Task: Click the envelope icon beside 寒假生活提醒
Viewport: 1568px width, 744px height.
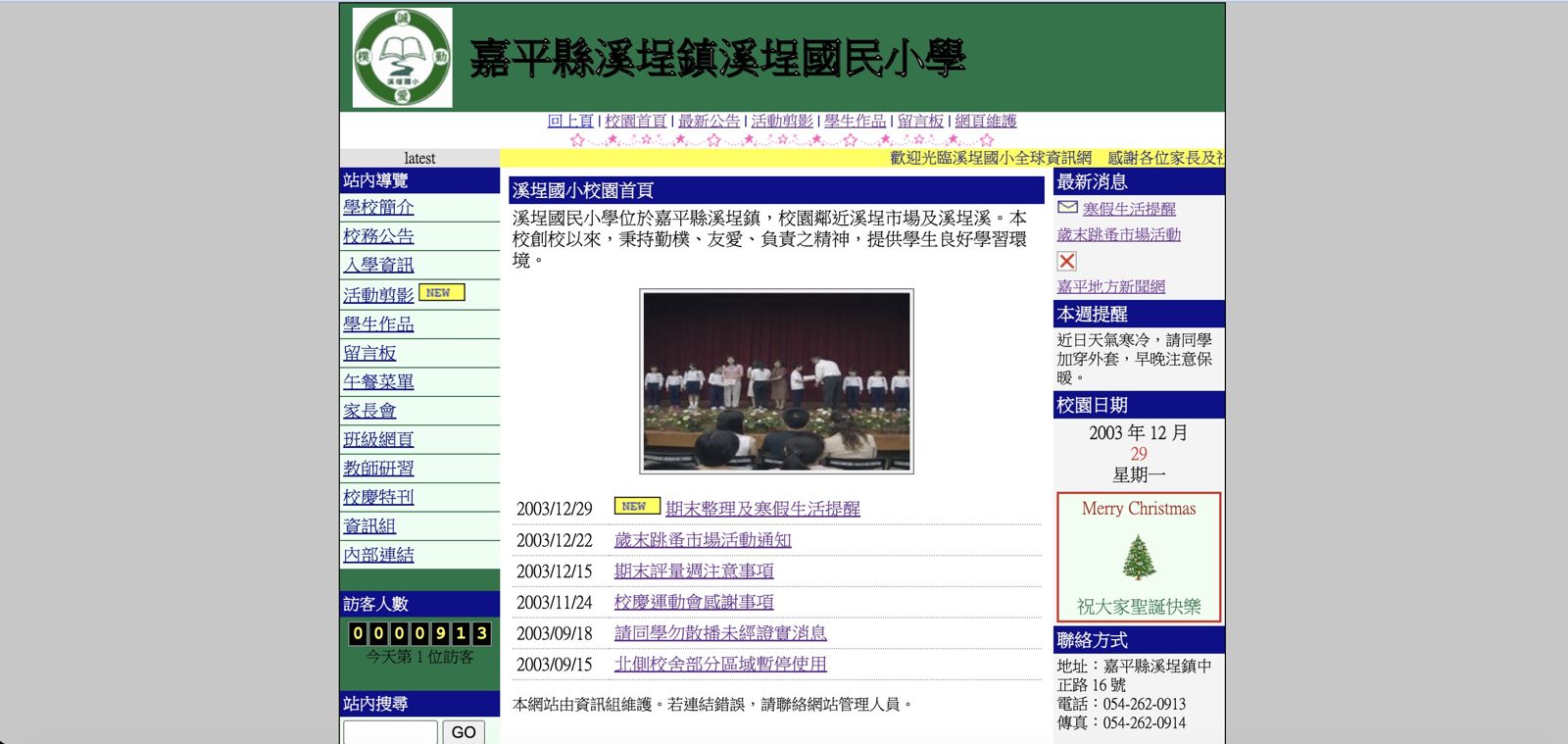Action: pyautogui.click(x=1067, y=208)
